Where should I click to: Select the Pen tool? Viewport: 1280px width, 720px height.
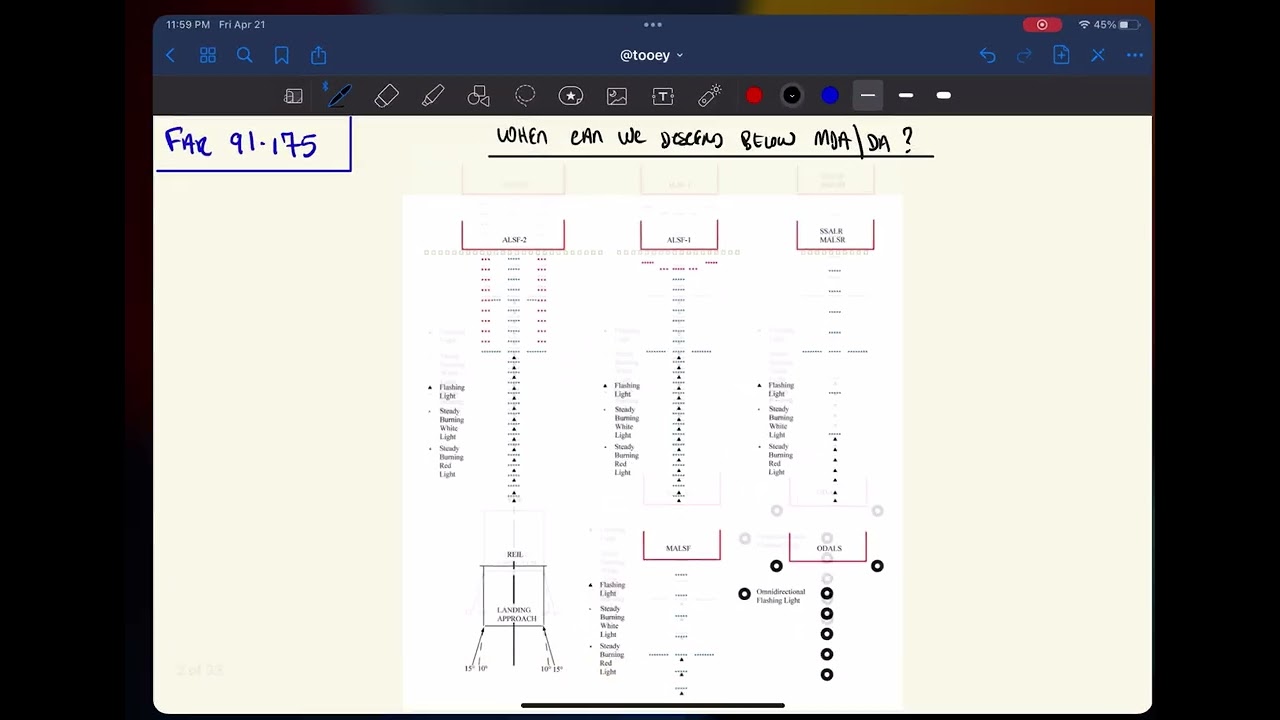coord(339,96)
